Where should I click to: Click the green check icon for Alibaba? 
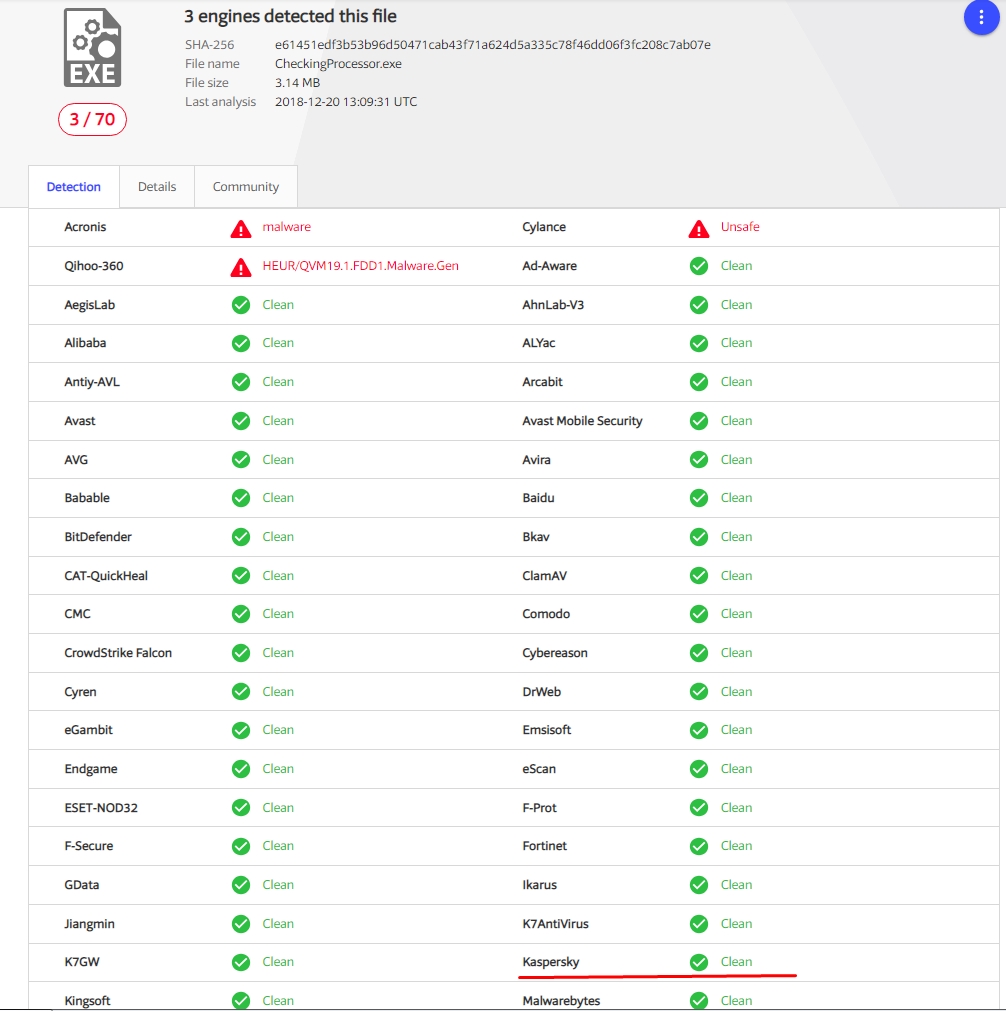pos(241,343)
